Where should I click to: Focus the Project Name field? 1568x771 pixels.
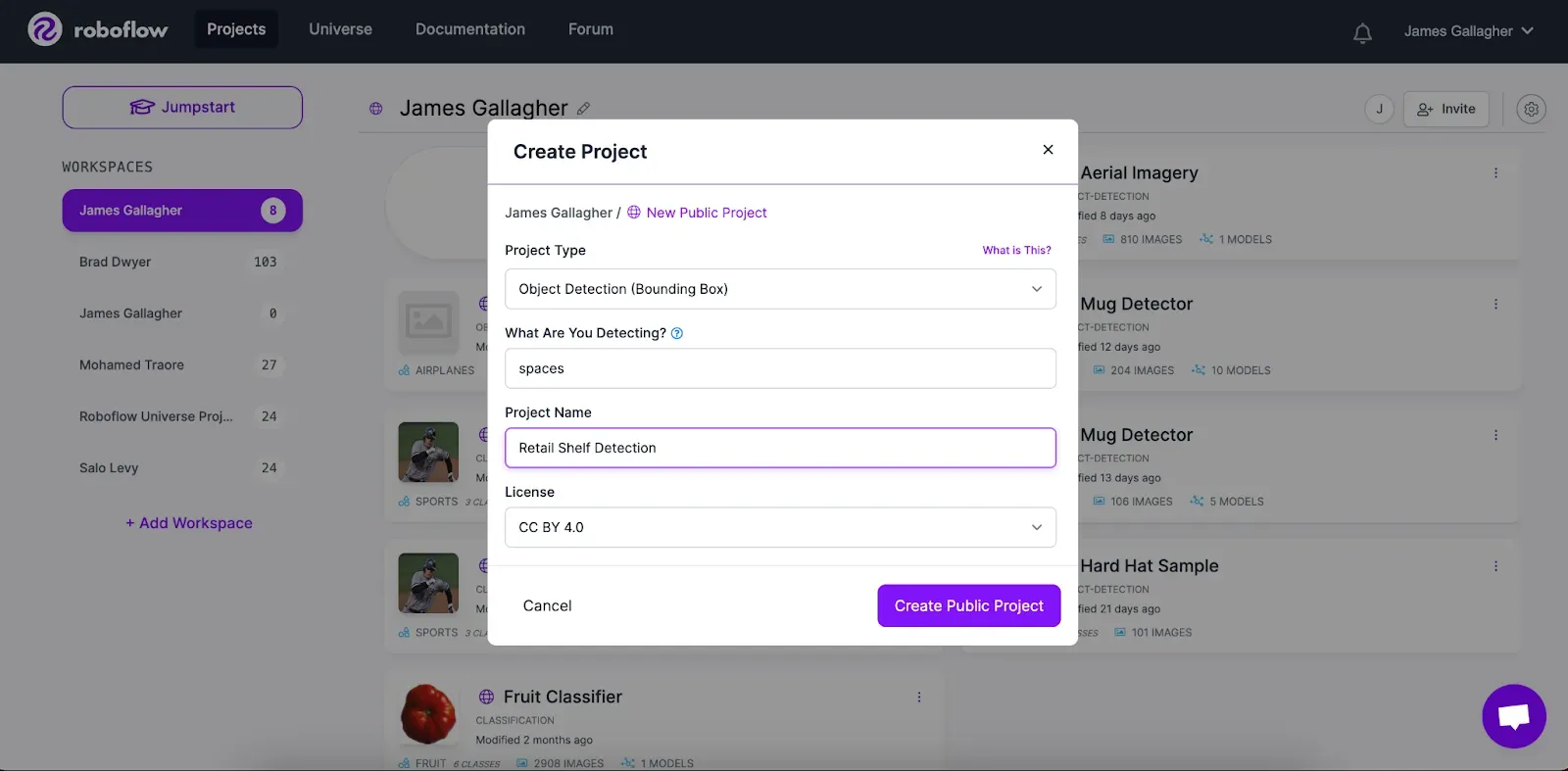click(780, 448)
